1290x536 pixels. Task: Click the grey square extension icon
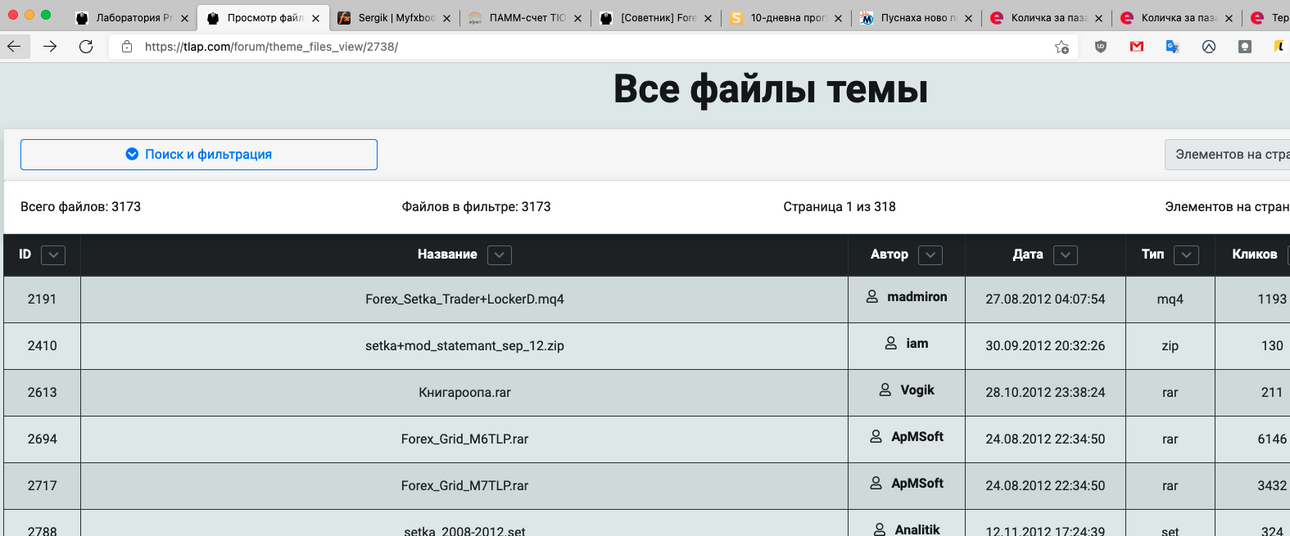point(1245,47)
